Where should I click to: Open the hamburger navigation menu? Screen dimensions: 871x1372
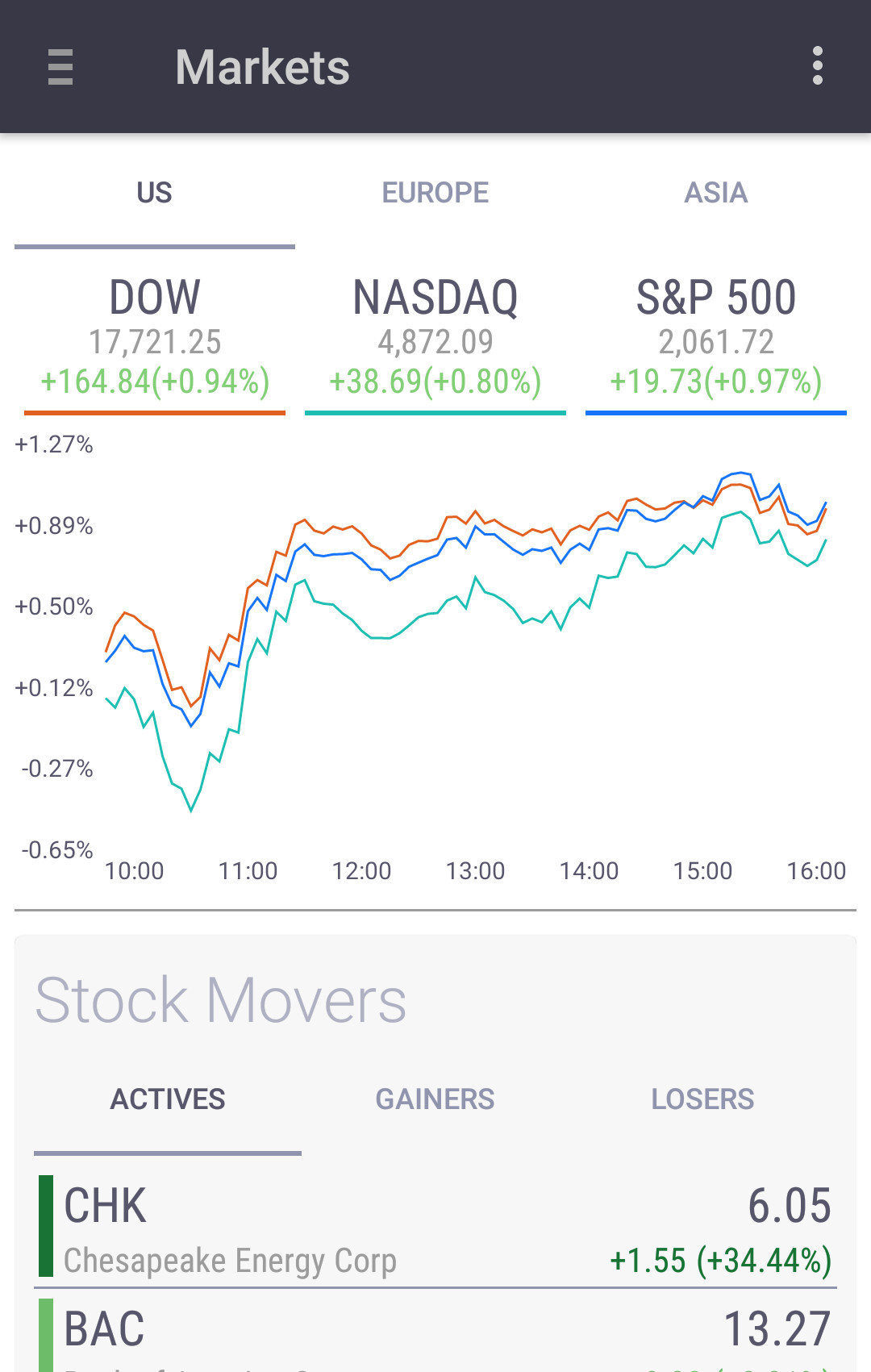pyautogui.click(x=60, y=67)
